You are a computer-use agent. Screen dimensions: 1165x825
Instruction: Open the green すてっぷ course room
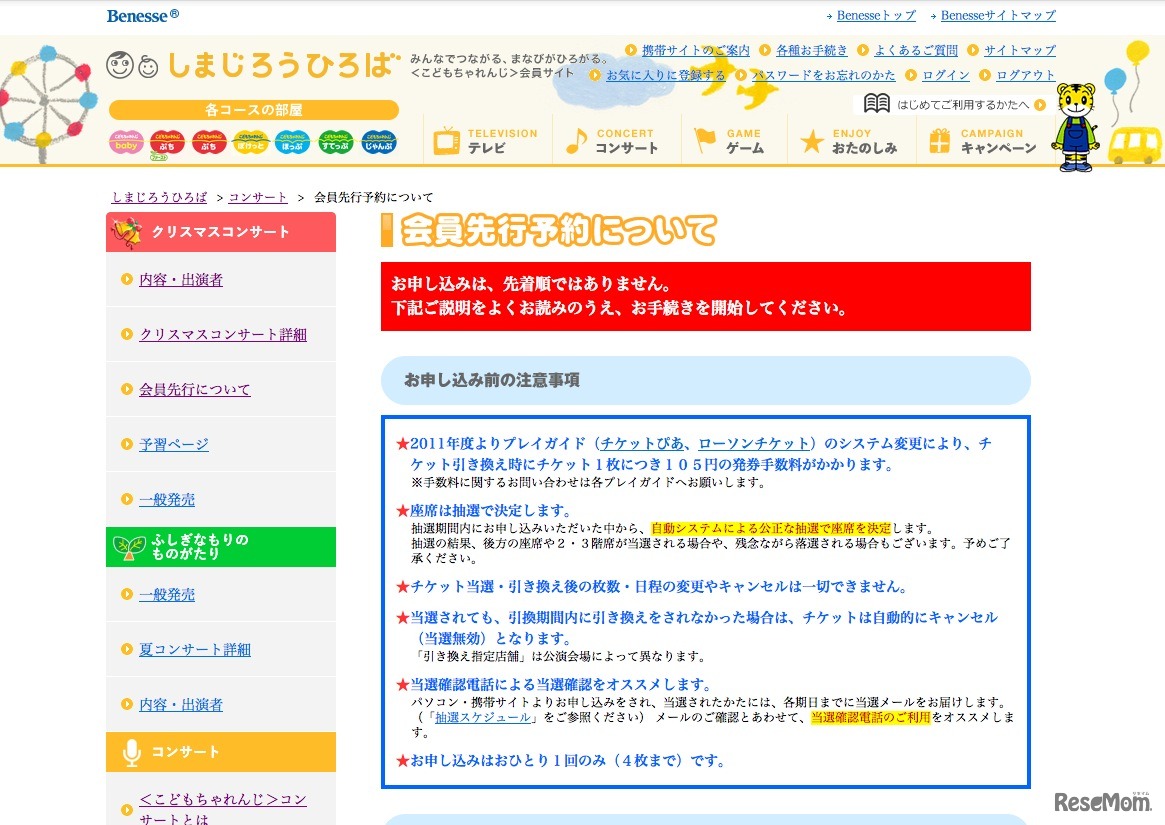334,143
